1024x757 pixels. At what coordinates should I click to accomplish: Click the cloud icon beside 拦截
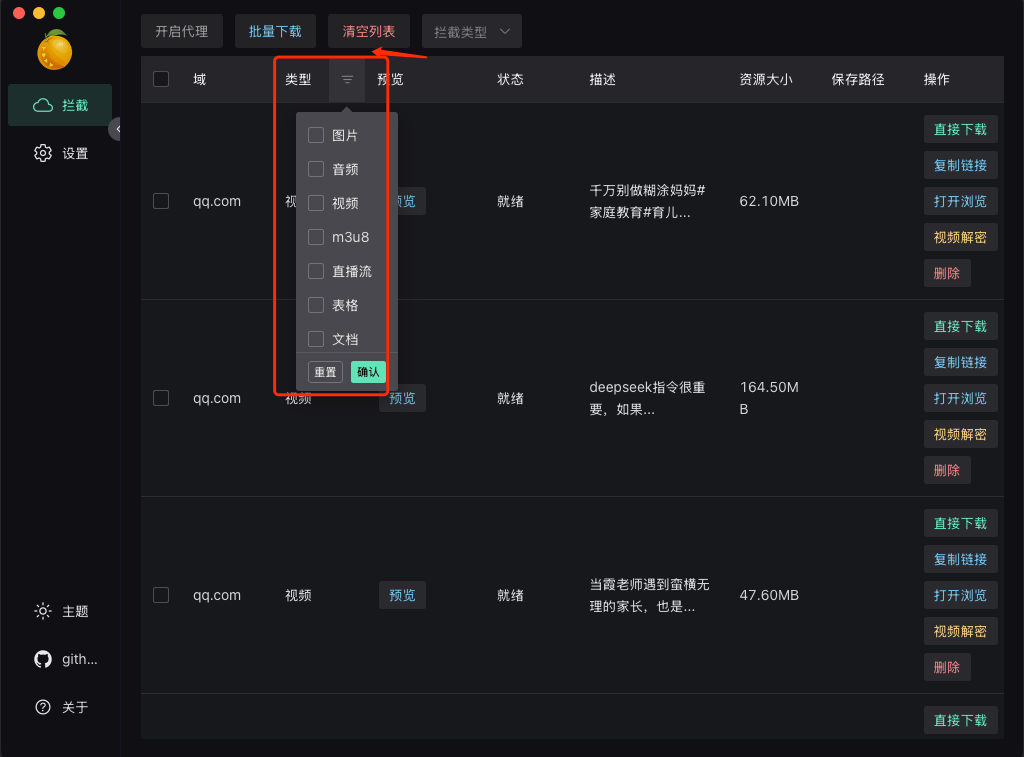[x=43, y=105]
